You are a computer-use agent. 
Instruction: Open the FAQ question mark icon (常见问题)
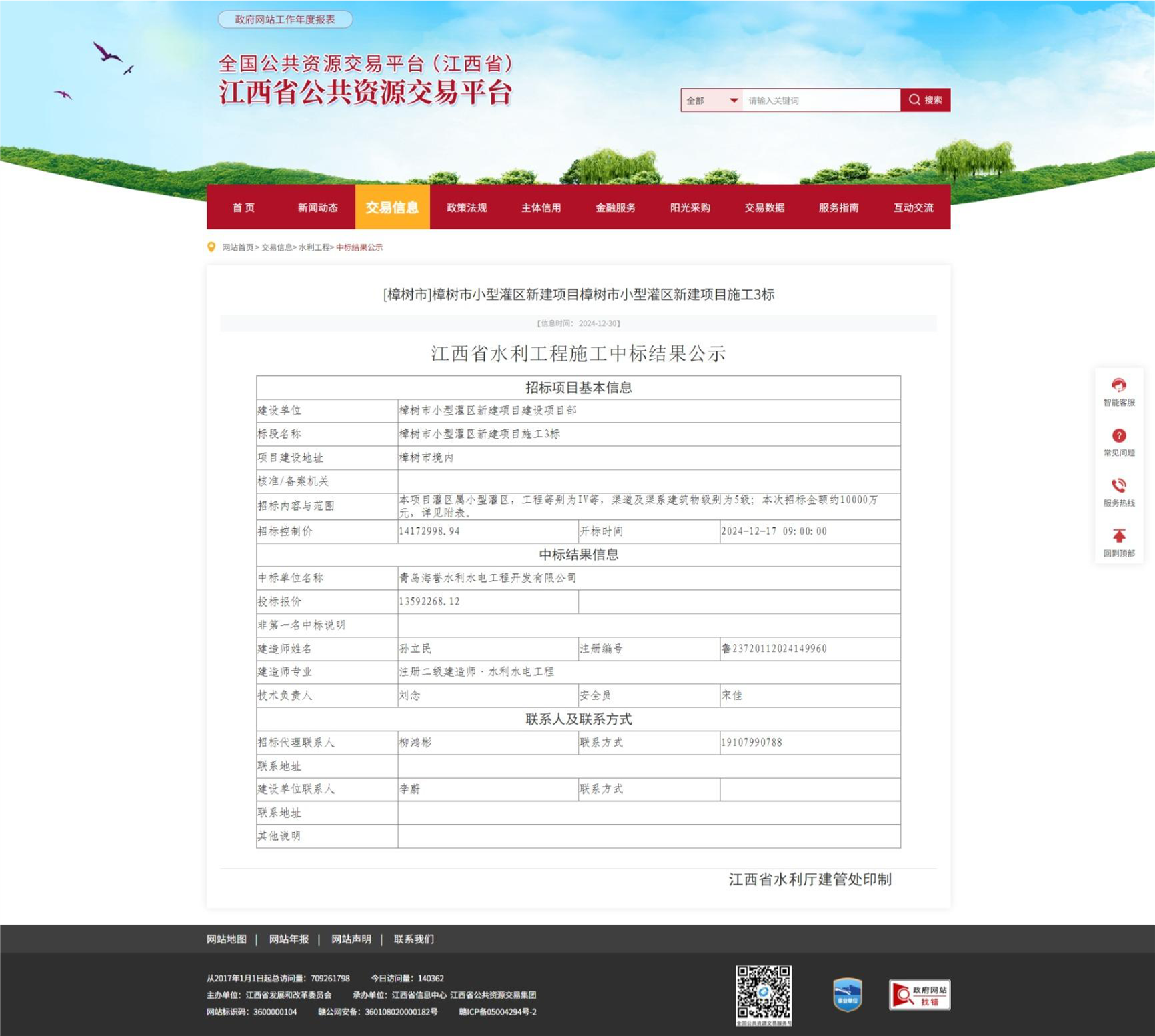pyautogui.click(x=1118, y=436)
